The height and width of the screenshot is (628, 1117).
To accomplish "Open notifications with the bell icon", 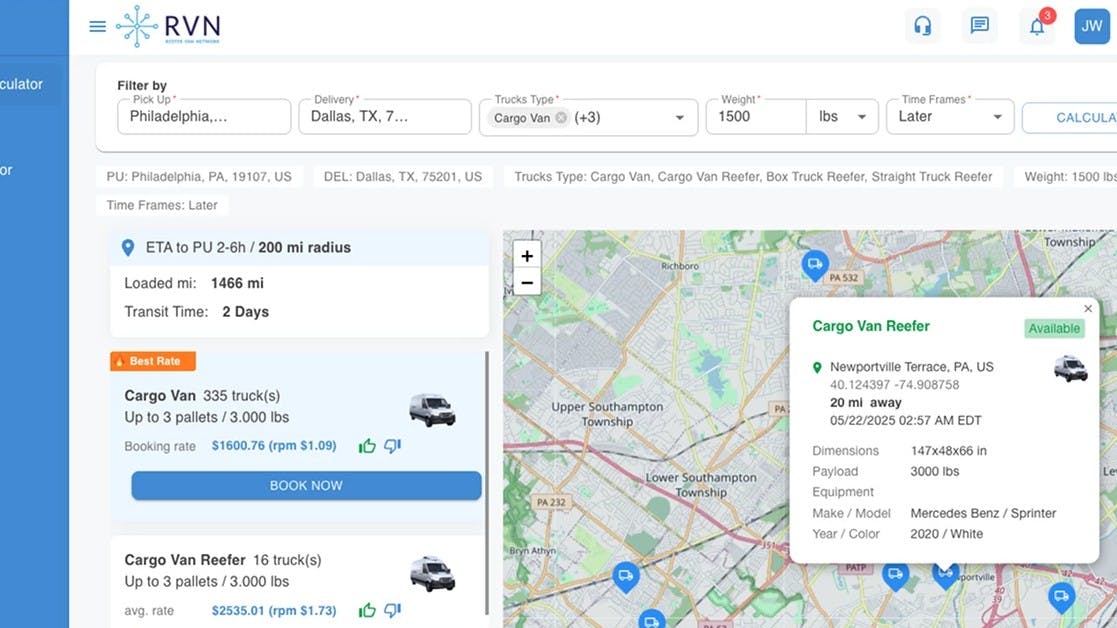I will (x=1037, y=25).
